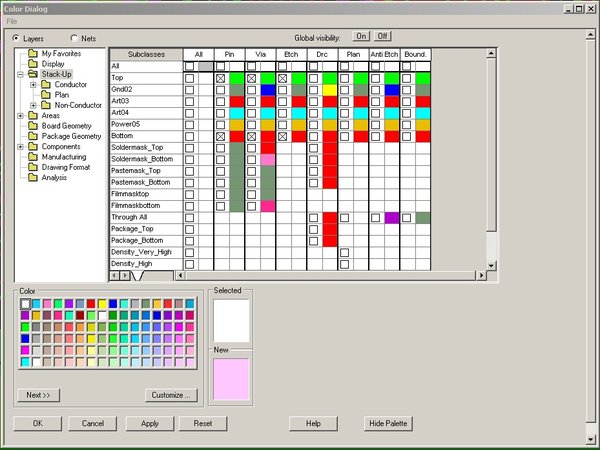Toggle Anti Etch checkbox for Through All
Viewport: 600px width, 450px height.
coord(375,218)
